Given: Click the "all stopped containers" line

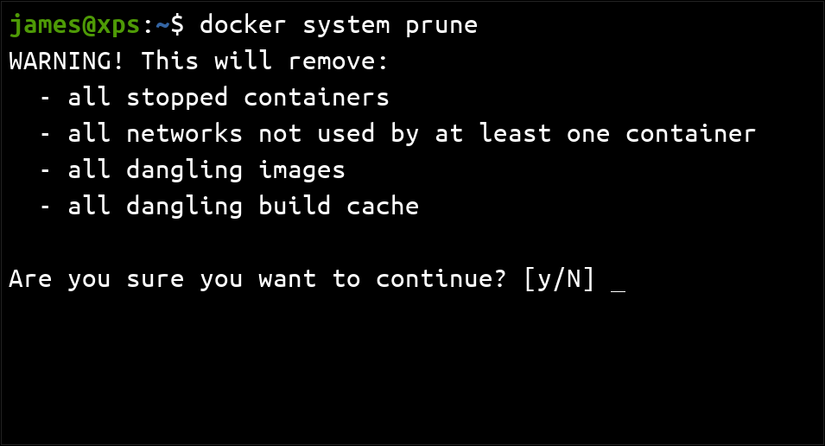Looking at the screenshot, I should tap(229, 98).
